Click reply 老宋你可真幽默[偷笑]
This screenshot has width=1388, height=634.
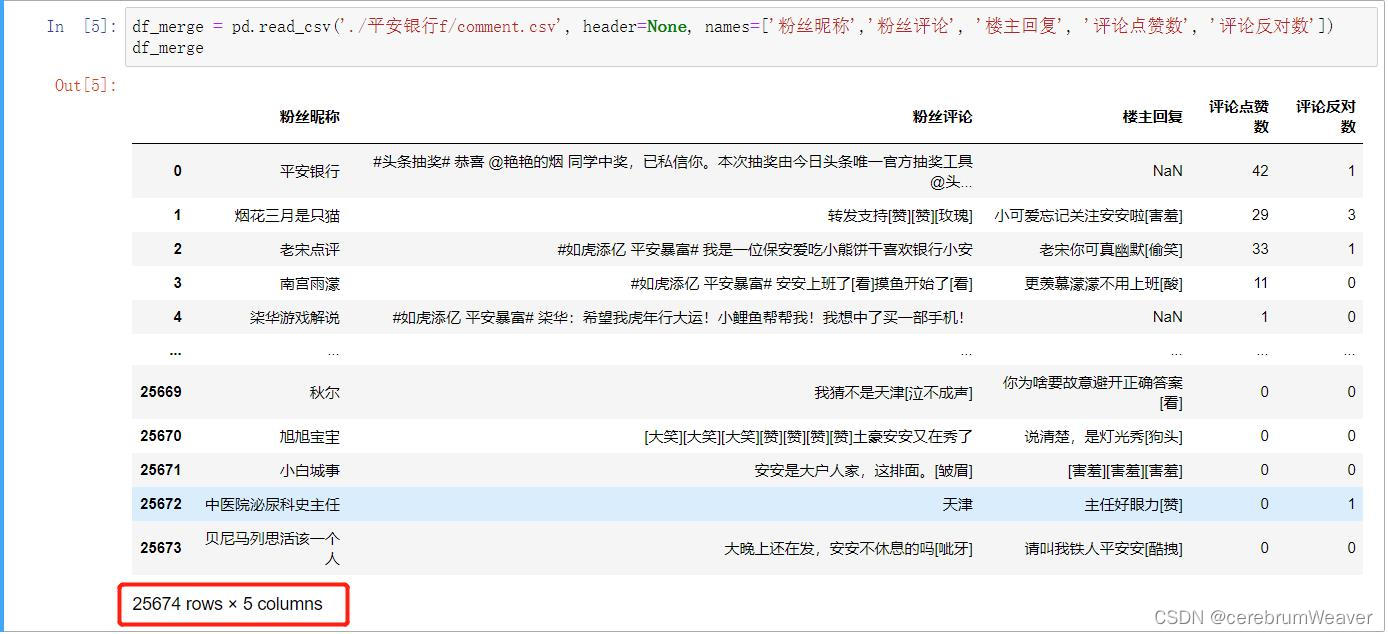pos(1111,249)
